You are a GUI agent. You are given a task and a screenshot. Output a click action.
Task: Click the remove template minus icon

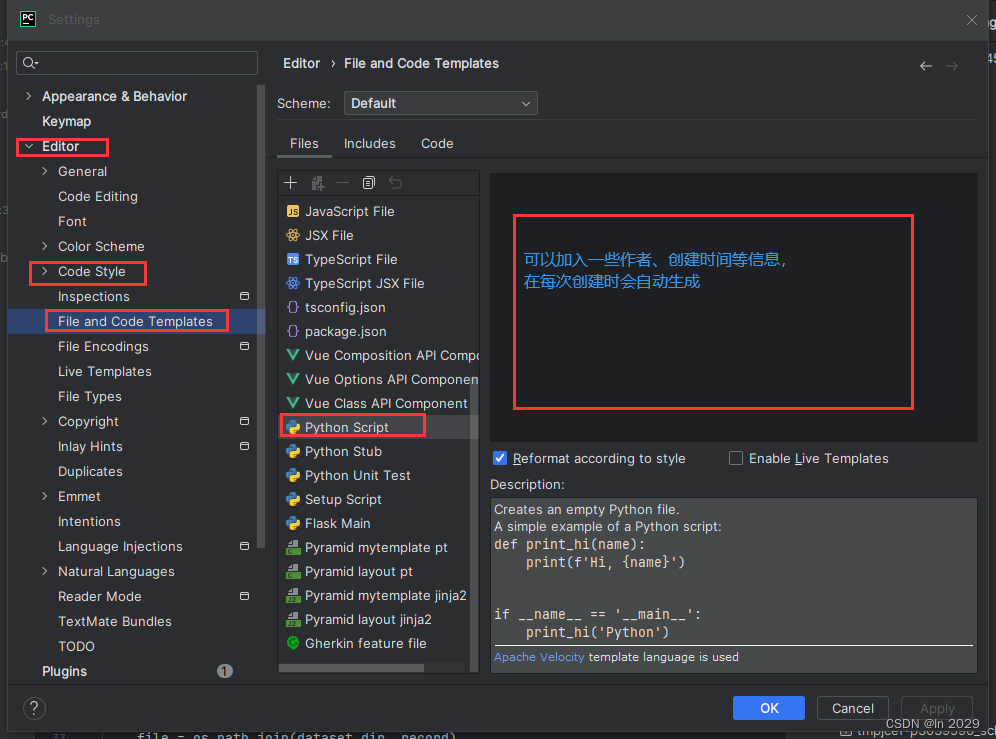(x=342, y=183)
